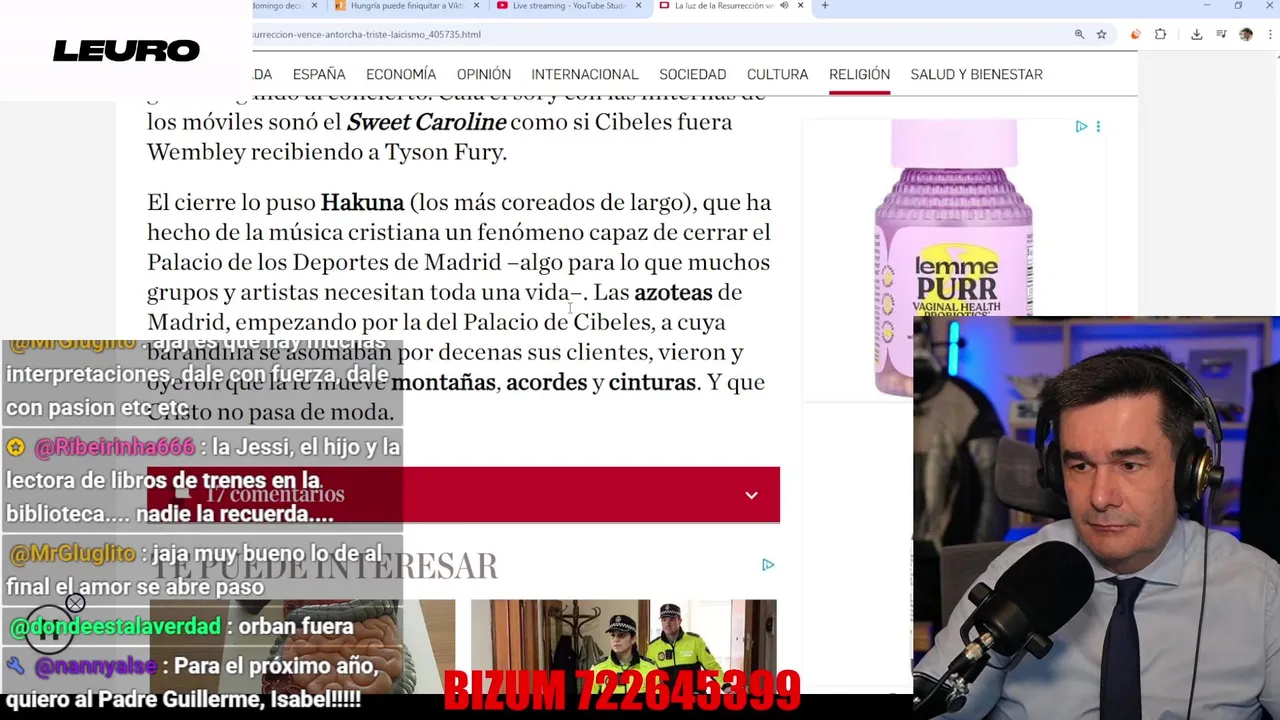The width and height of the screenshot is (1280, 720).
Task: Click chat username @Ribeirinha666
Action: [x=114, y=447]
